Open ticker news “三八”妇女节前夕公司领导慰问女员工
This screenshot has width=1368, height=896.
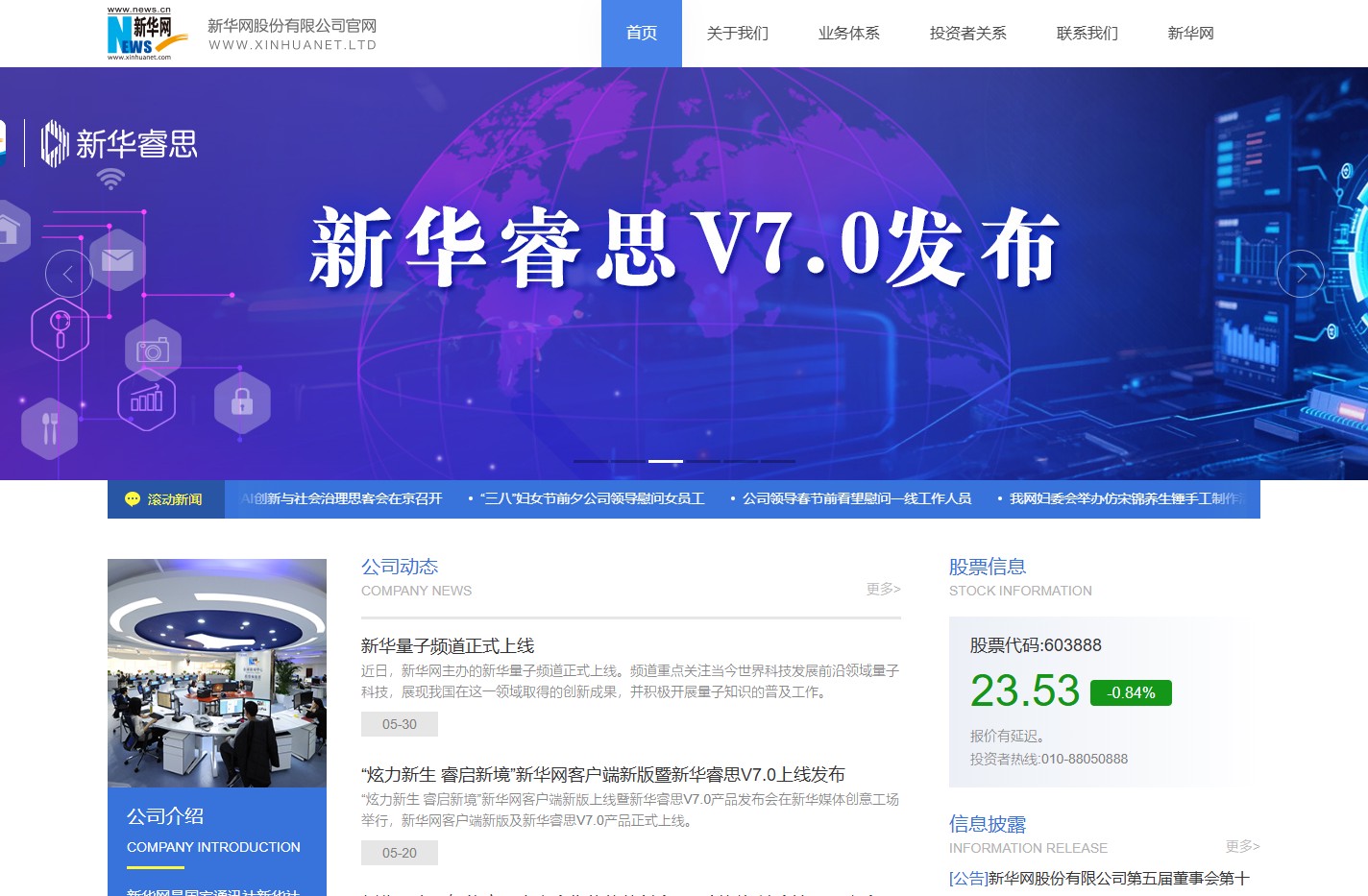click(593, 499)
